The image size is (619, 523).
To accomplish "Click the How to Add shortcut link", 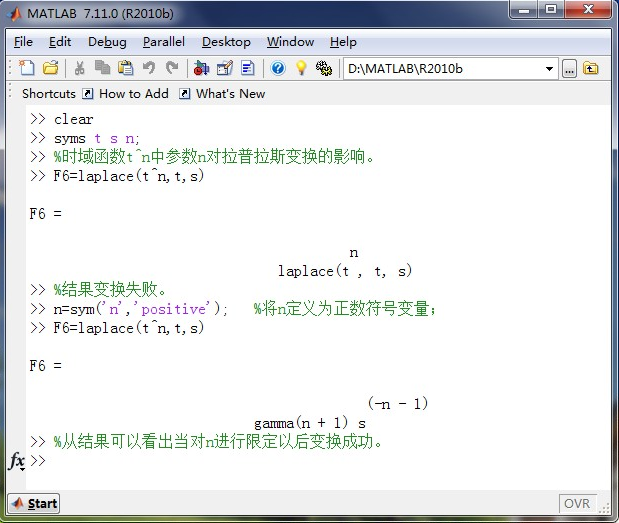I will click(134, 94).
